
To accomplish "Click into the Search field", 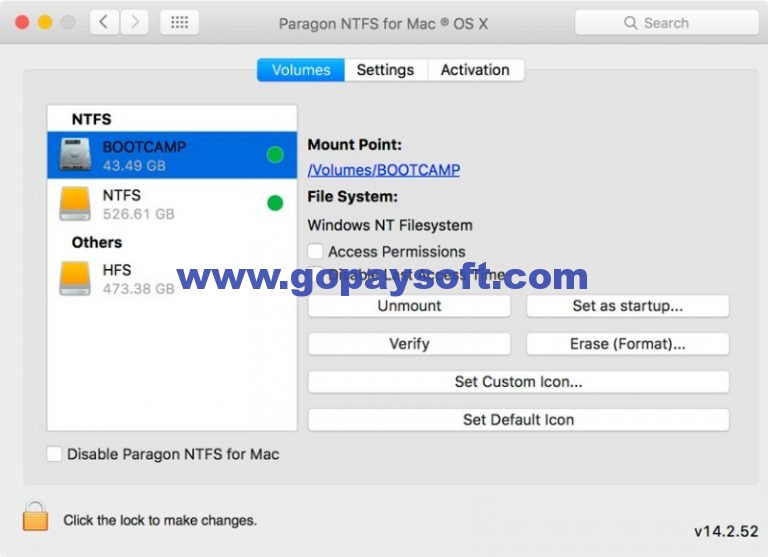I will pos(667,23).
